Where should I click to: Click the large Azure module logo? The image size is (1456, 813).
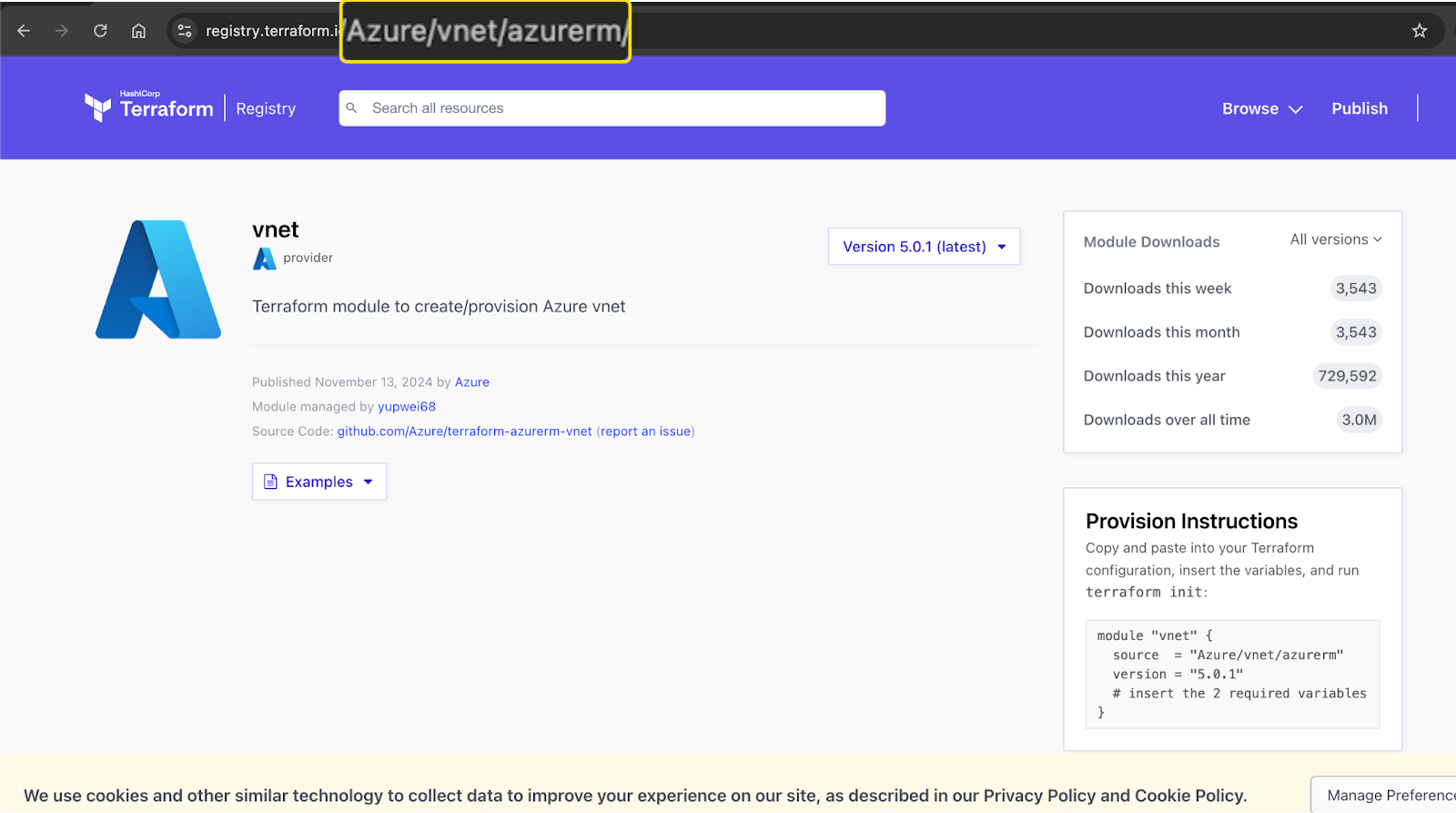point(158,279)
